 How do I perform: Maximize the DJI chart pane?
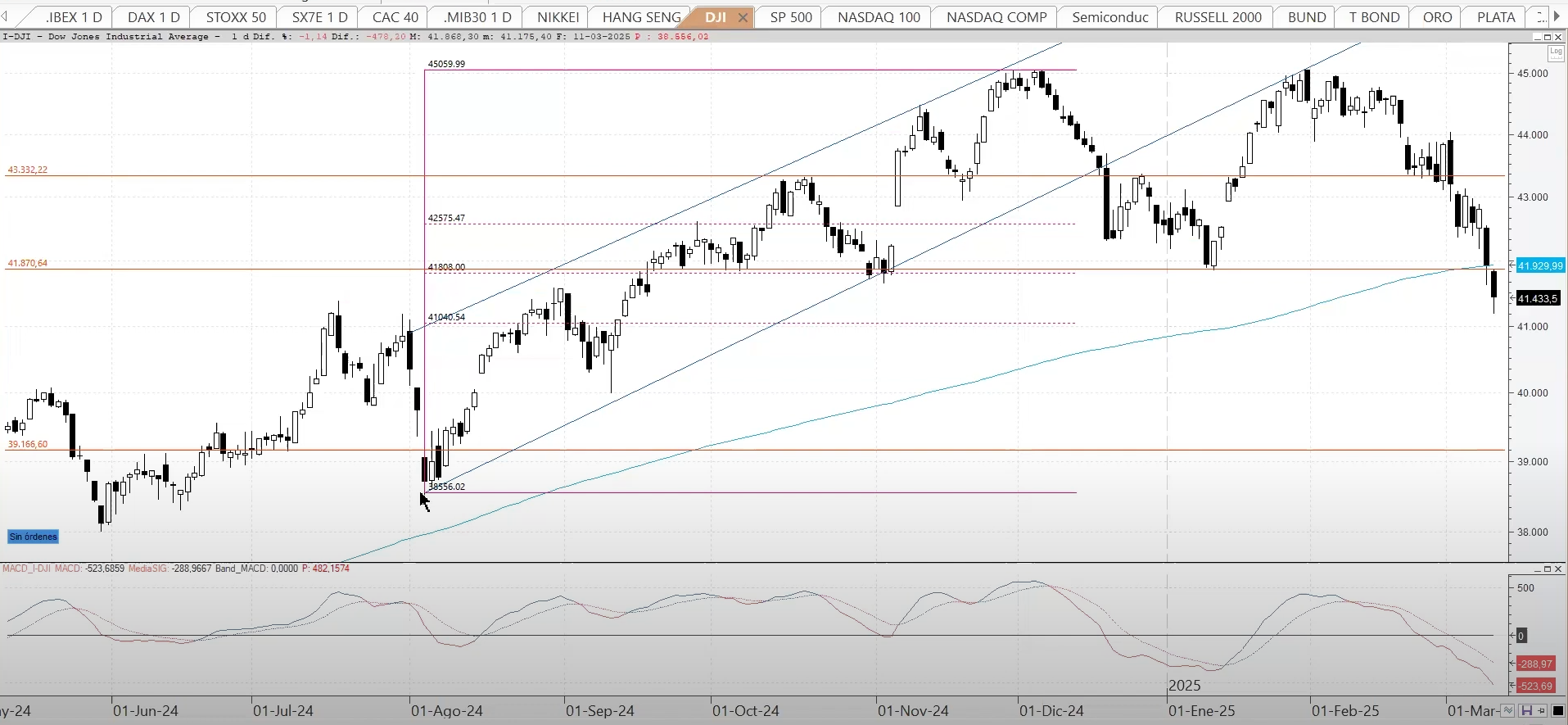click(1548, 37)
